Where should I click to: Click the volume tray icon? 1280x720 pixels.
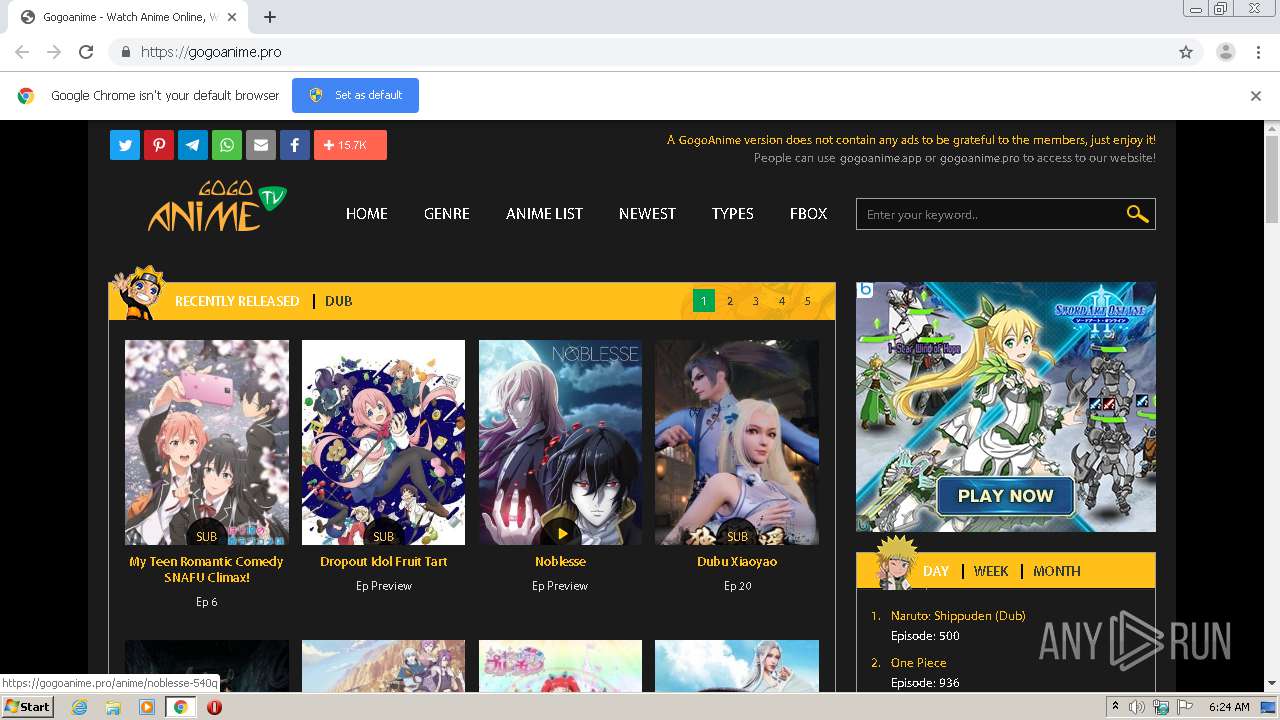1138,707
